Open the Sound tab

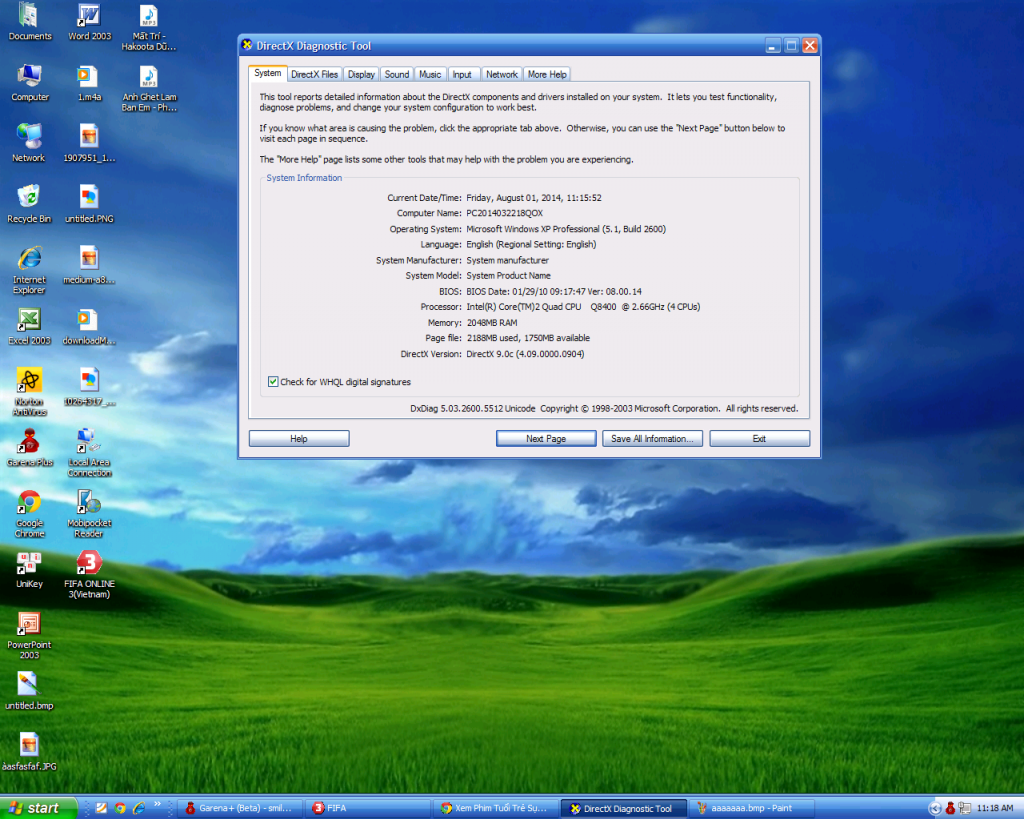point(397,74)
